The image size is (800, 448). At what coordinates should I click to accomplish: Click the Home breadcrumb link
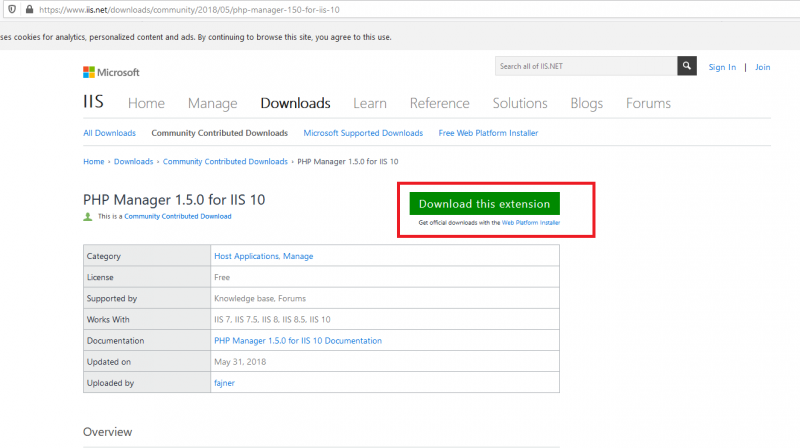[94, 161]
